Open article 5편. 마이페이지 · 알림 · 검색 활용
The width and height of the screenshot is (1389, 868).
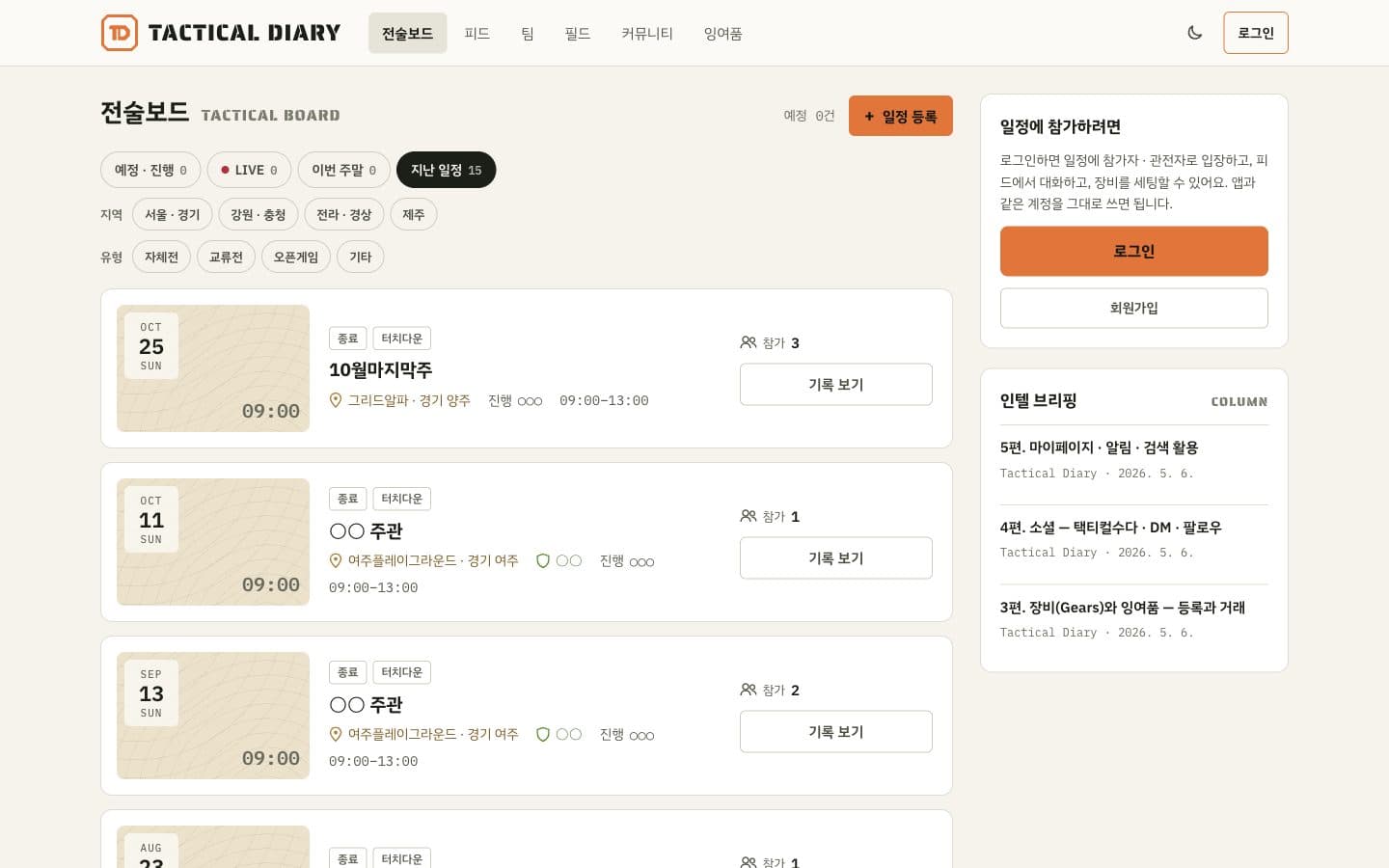pyautogui.click(x=1099, y=448)
